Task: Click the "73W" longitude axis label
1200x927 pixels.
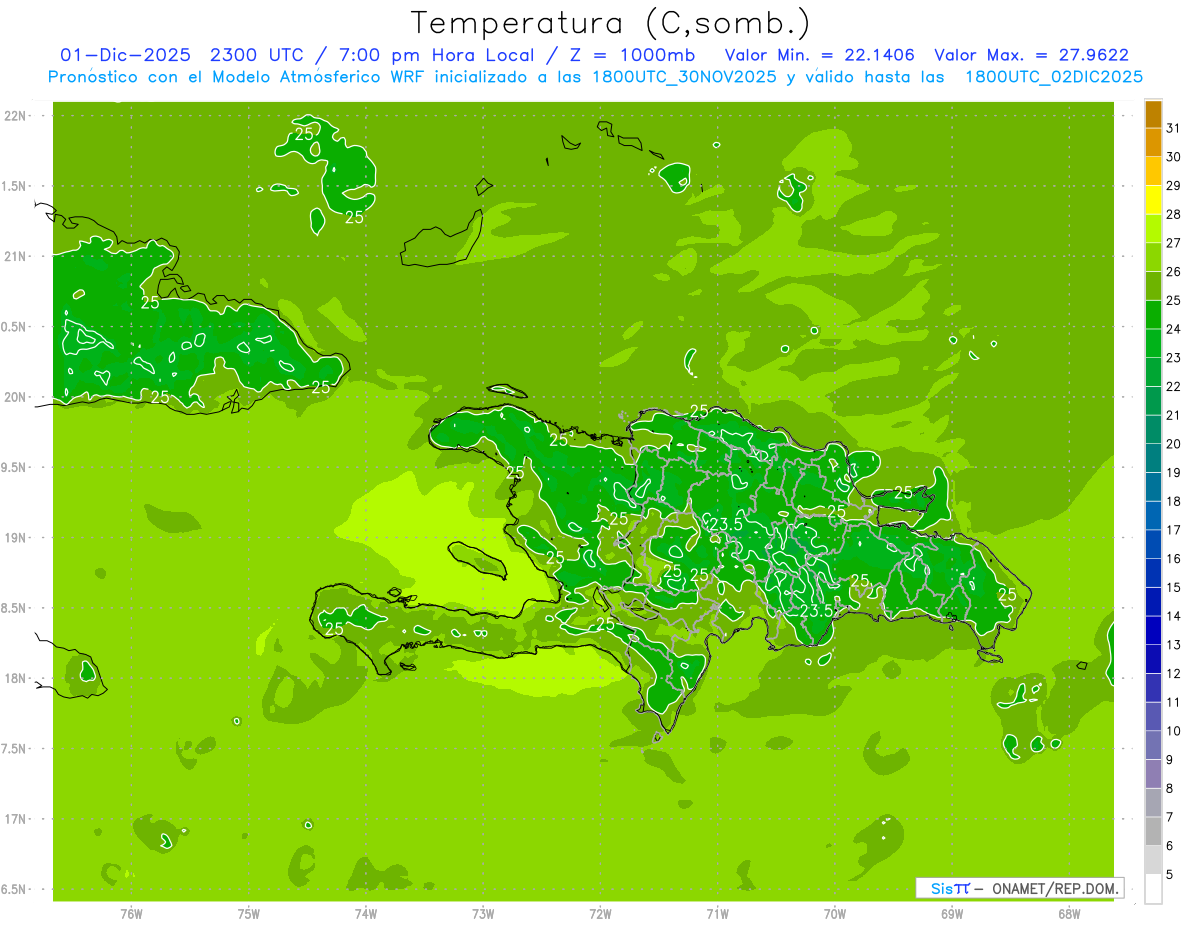Action: [x=483, y=914]
